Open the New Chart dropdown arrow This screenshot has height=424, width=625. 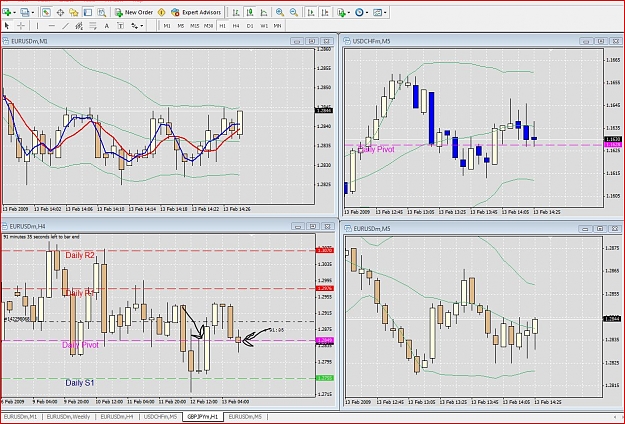(x=15, y=13)
